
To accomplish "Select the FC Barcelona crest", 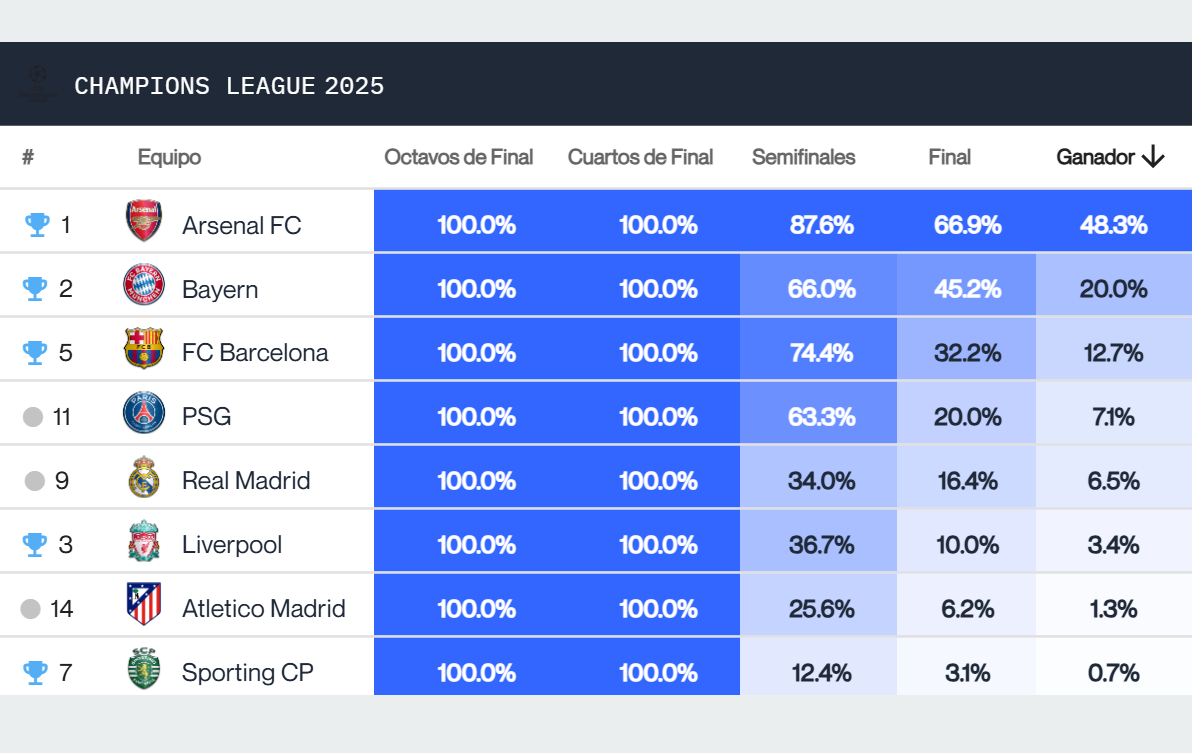I will tap(143, 352).
